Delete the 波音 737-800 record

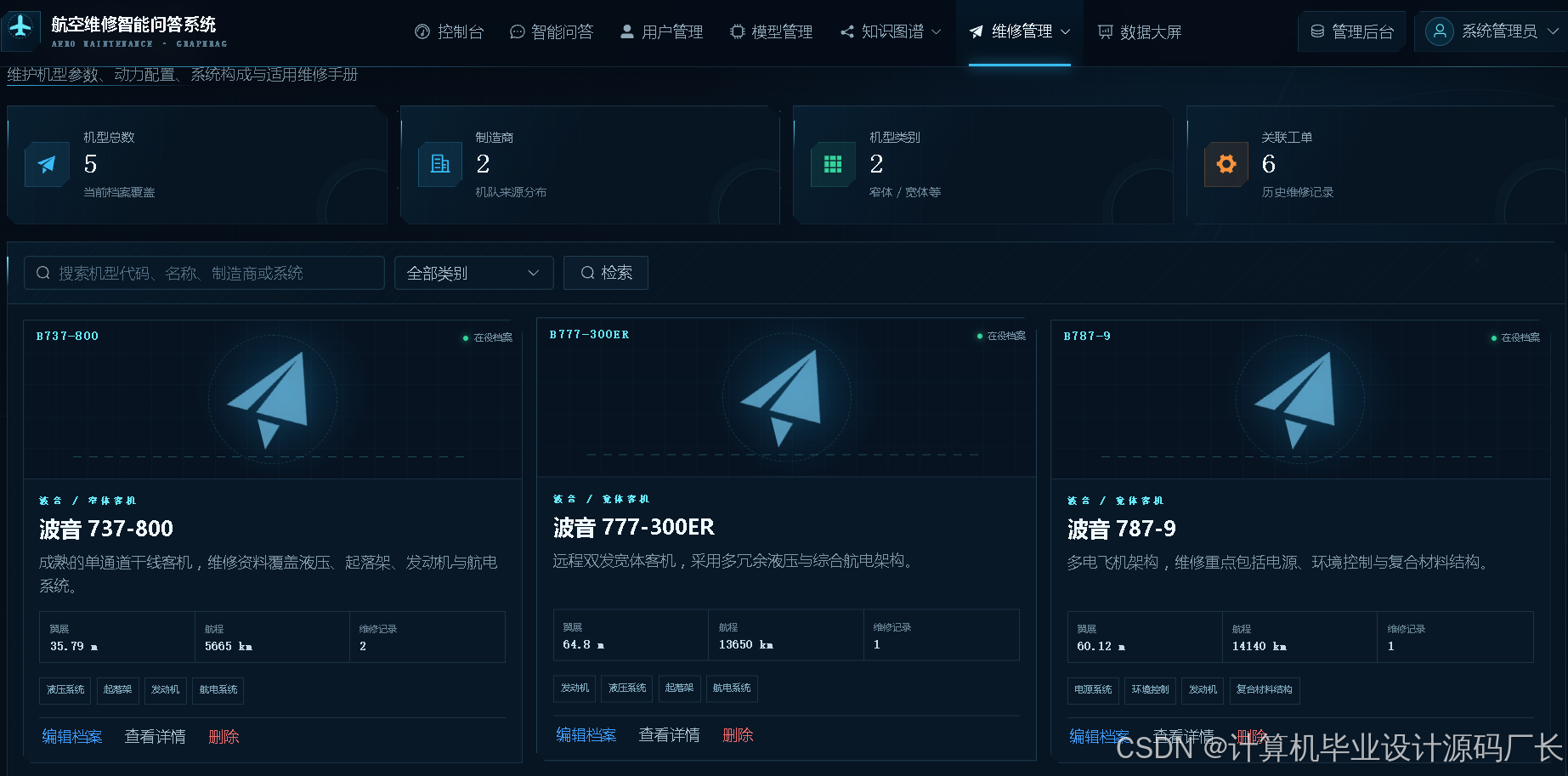point(224,737)
